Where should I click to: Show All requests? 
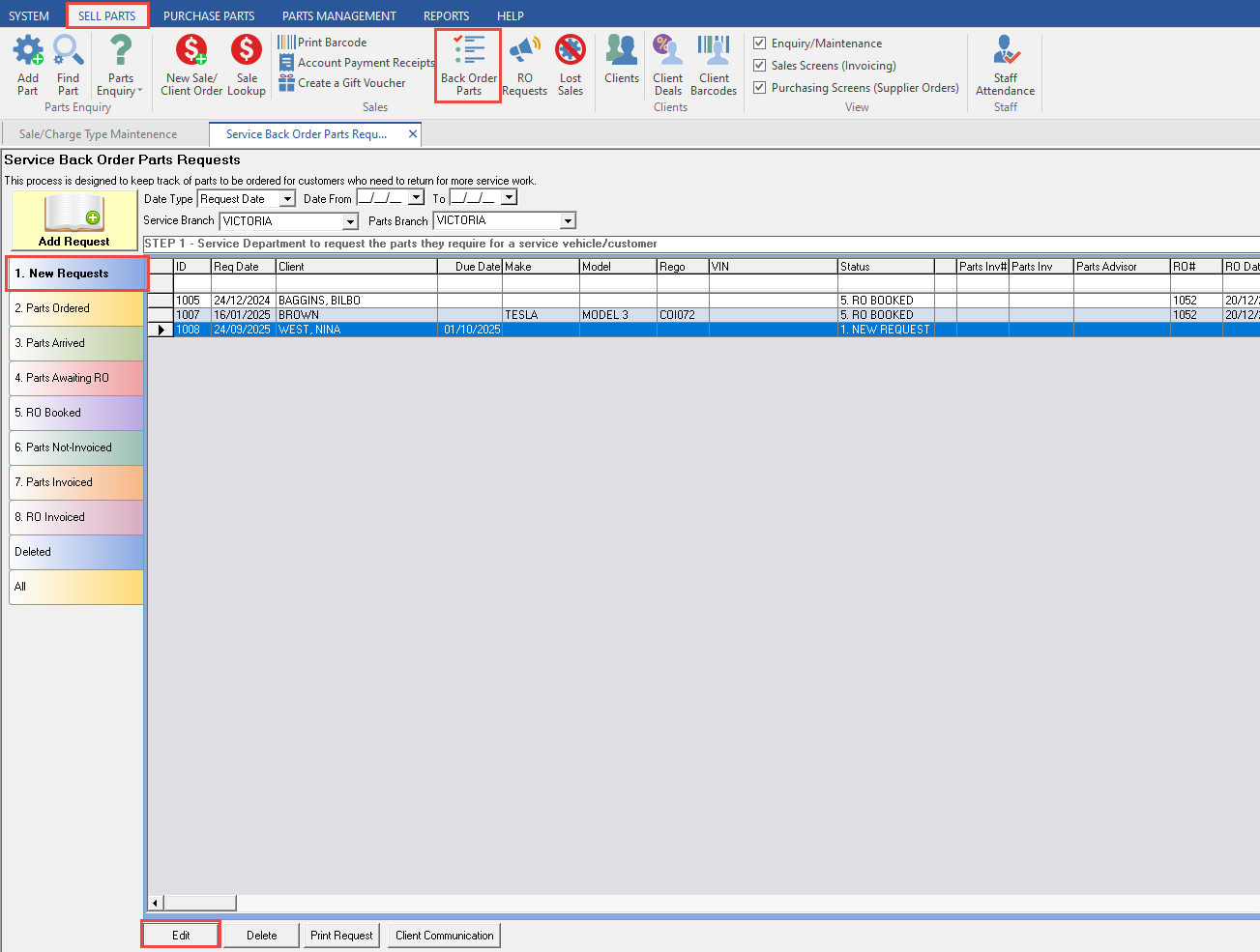click(x=76, y=587)
